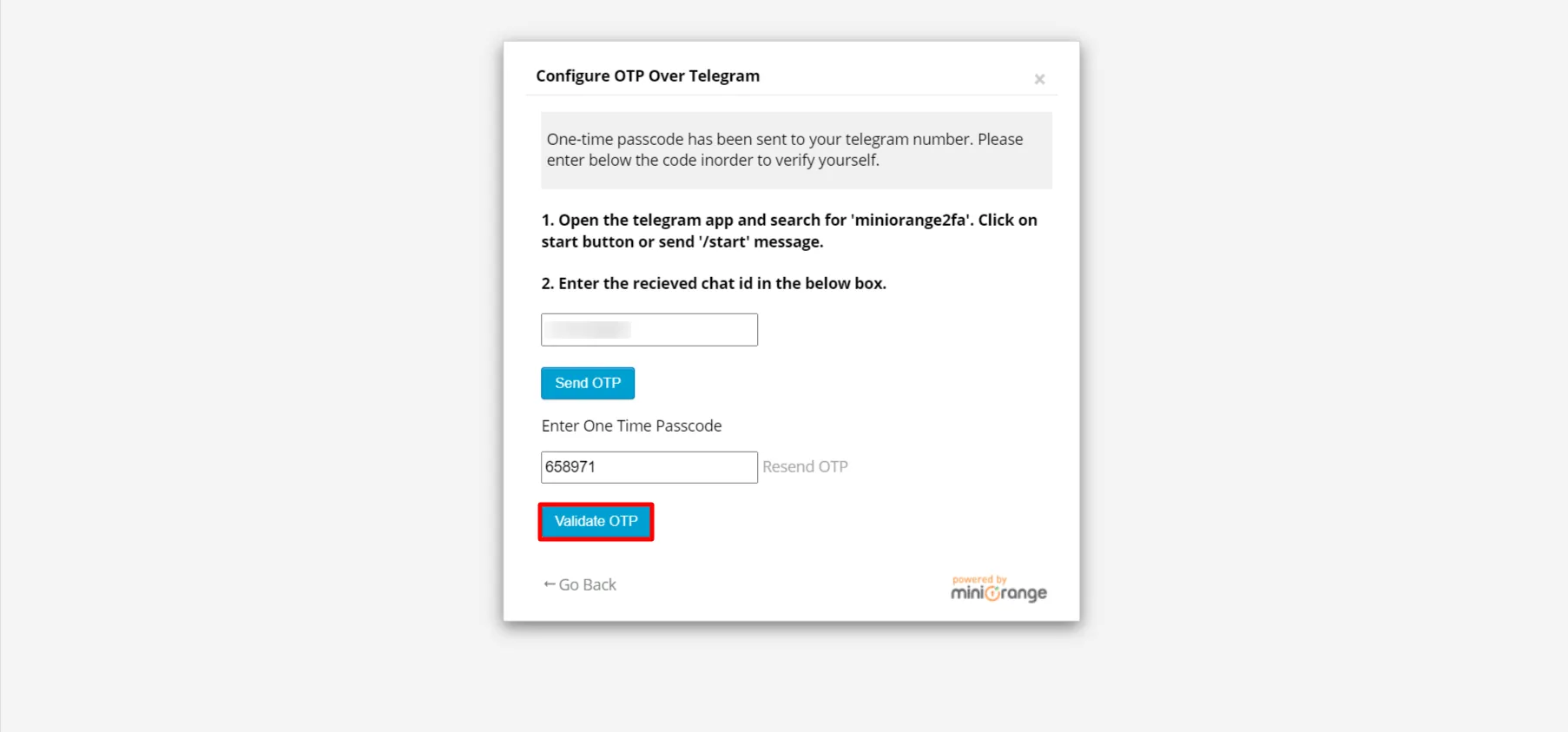Click step 1 instruction about miniorange2fa
Viewport: 1568px width, 732px height.
788,230
